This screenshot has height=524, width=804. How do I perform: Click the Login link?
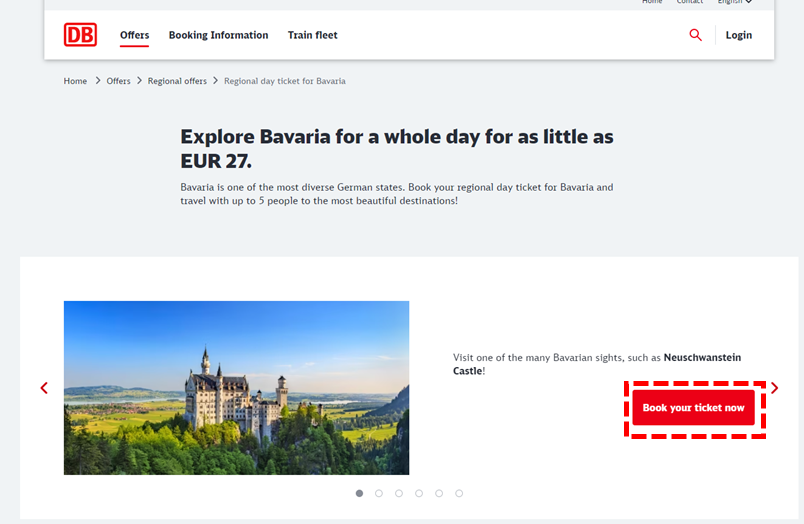coord(738,35)
